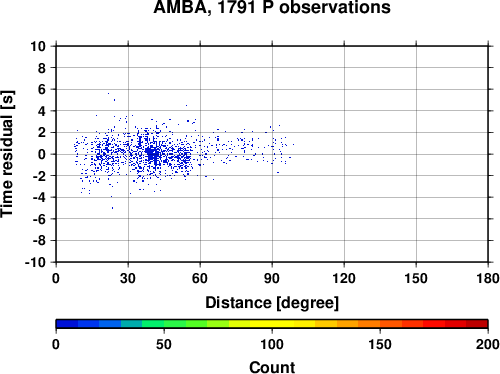Click colorbar tick label 200

point(488,344)
